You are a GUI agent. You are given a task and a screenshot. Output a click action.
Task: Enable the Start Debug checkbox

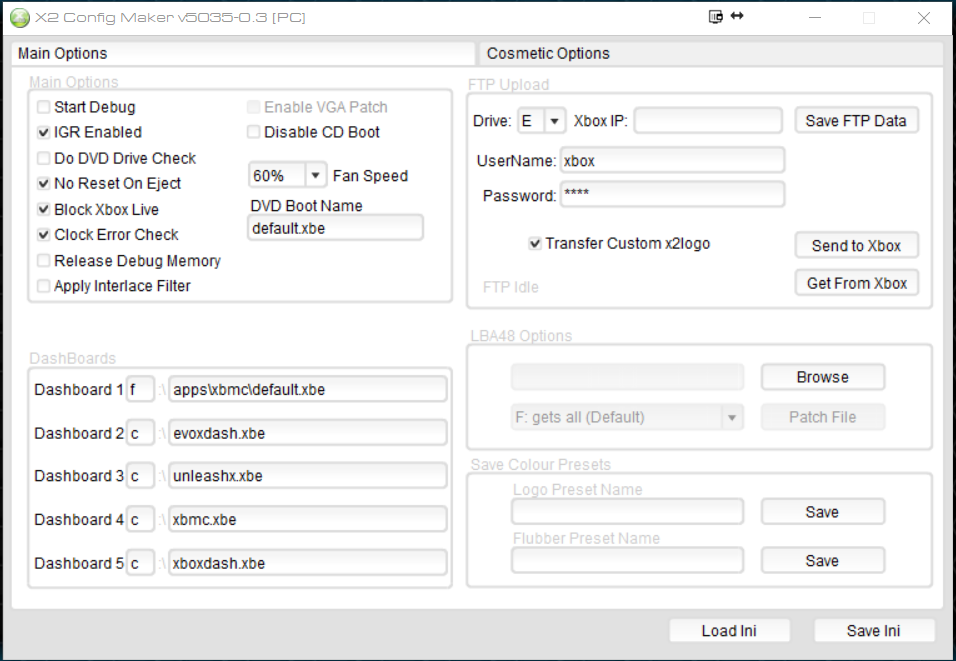click(43, 107)
